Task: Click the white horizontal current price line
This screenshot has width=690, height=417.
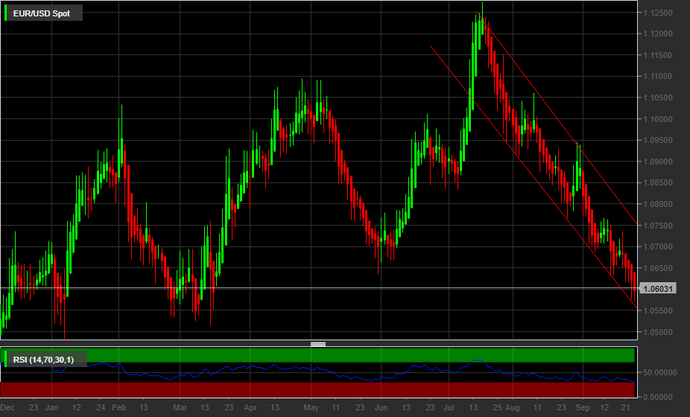Action: (x=300, y=289)
